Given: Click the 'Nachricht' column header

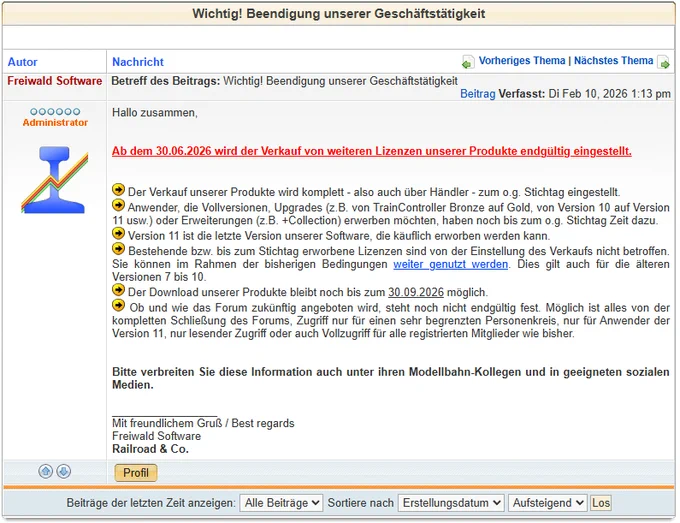Looking at the screenshot, I should (x=138, y=62).
